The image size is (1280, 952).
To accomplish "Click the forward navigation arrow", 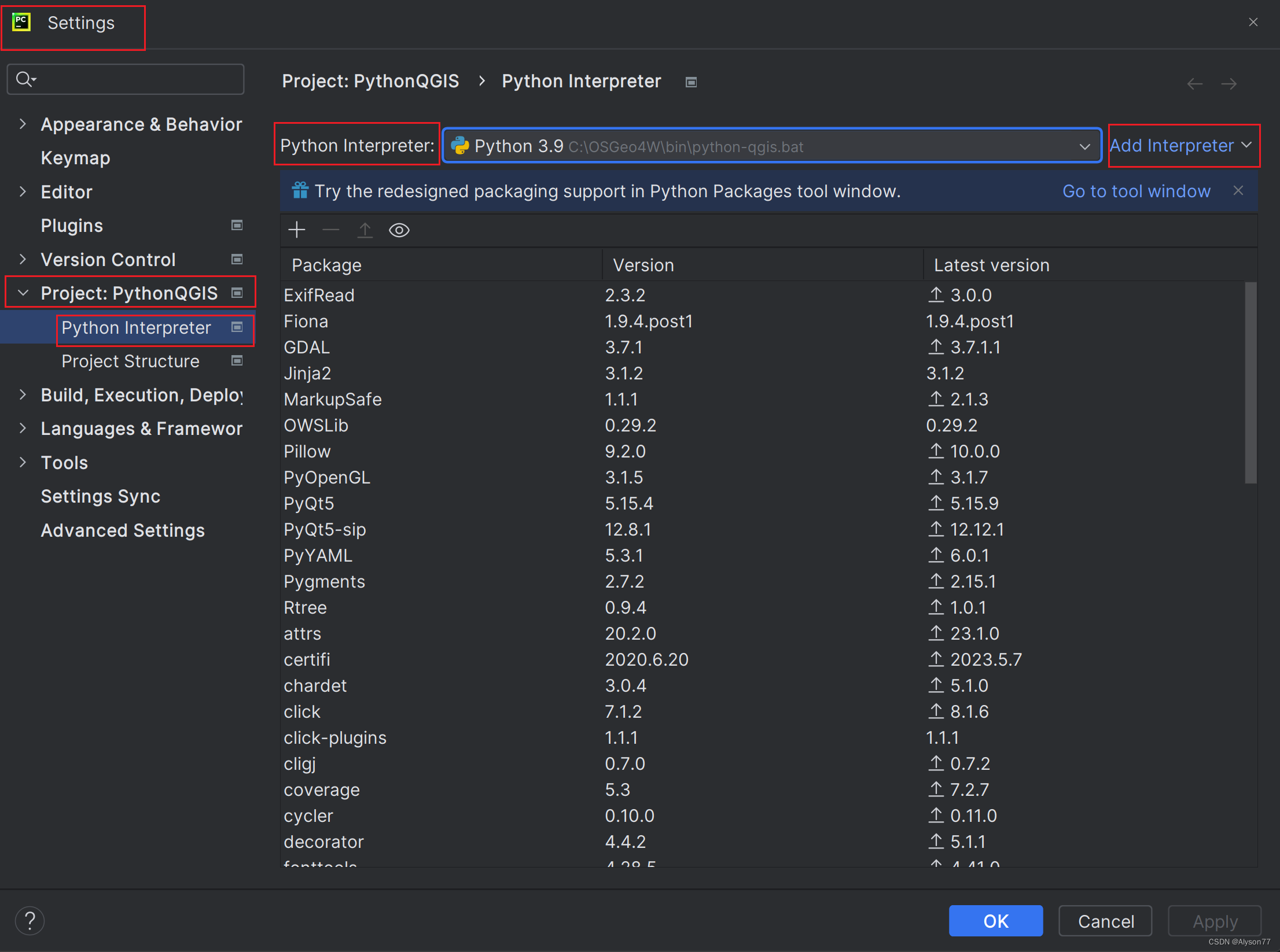I will point(1228,84).
